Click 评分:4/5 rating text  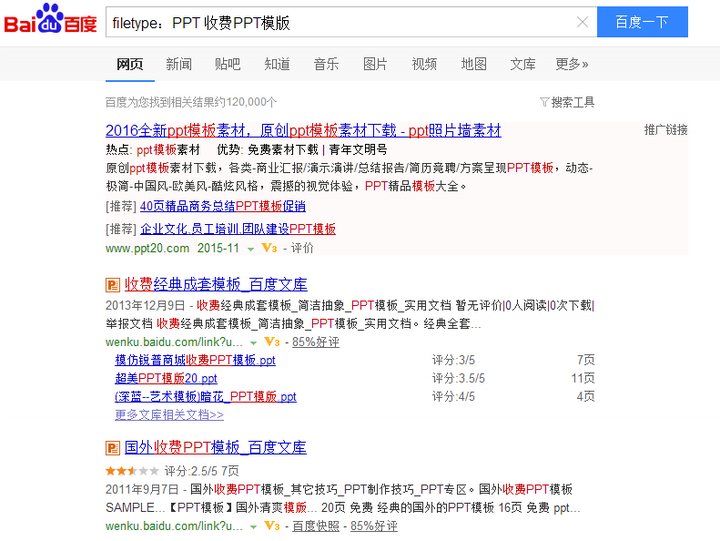point(454,397)
